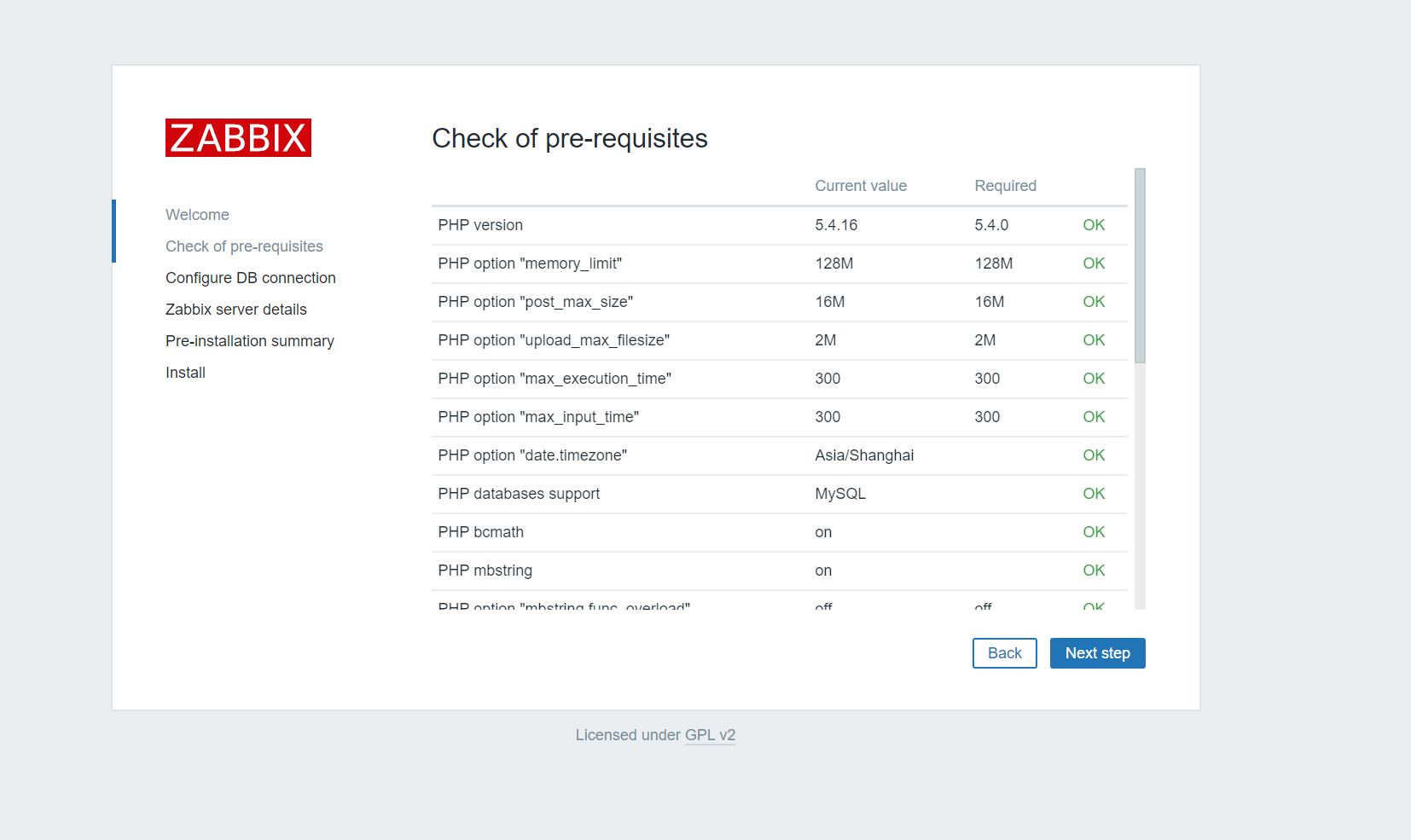Click the OK status for PHP bcmath
Image resolution: width=1411 pixels, height=840 pixels.
click(x=1094, y=532)
